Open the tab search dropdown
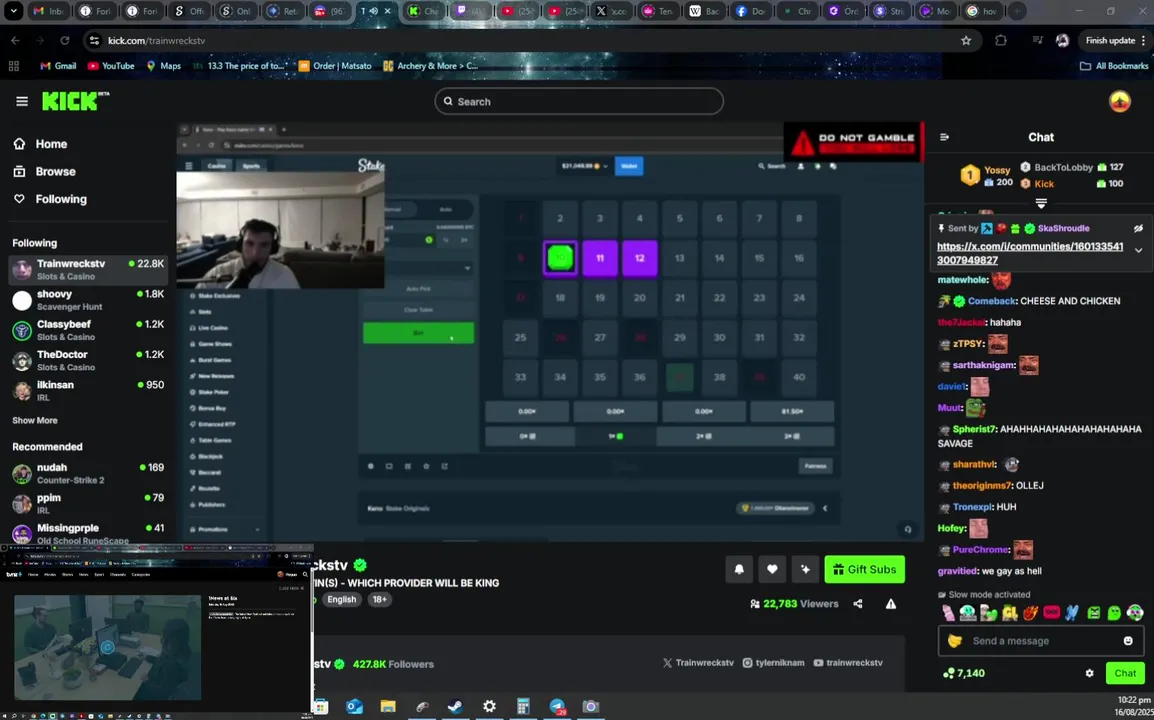This screenshot has height=720, width=1154. 13,11
